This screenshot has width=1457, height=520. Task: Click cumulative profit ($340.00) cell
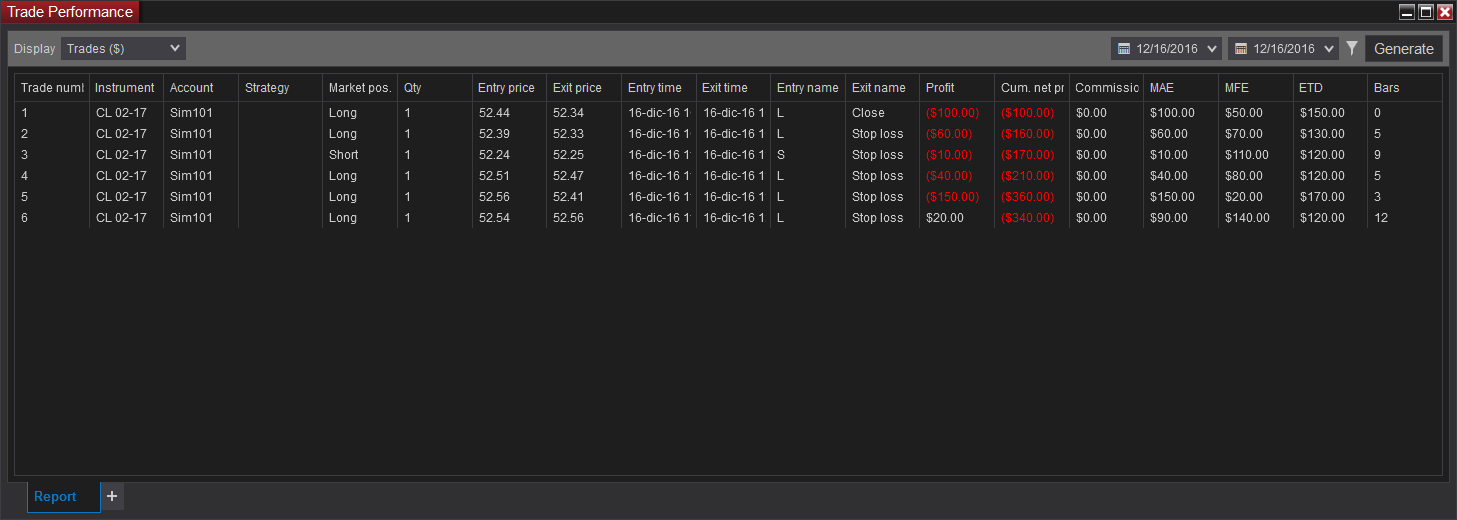point(1032,218)
